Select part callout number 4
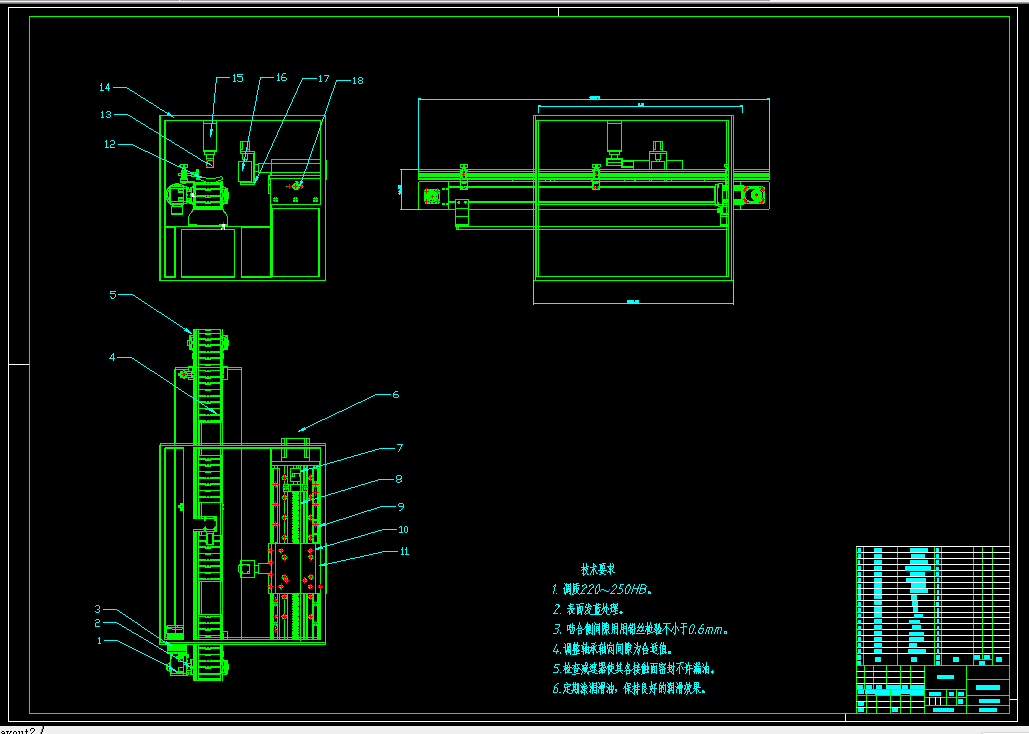This screenshot has width=1029, height=734. click(x=112, y=358)
